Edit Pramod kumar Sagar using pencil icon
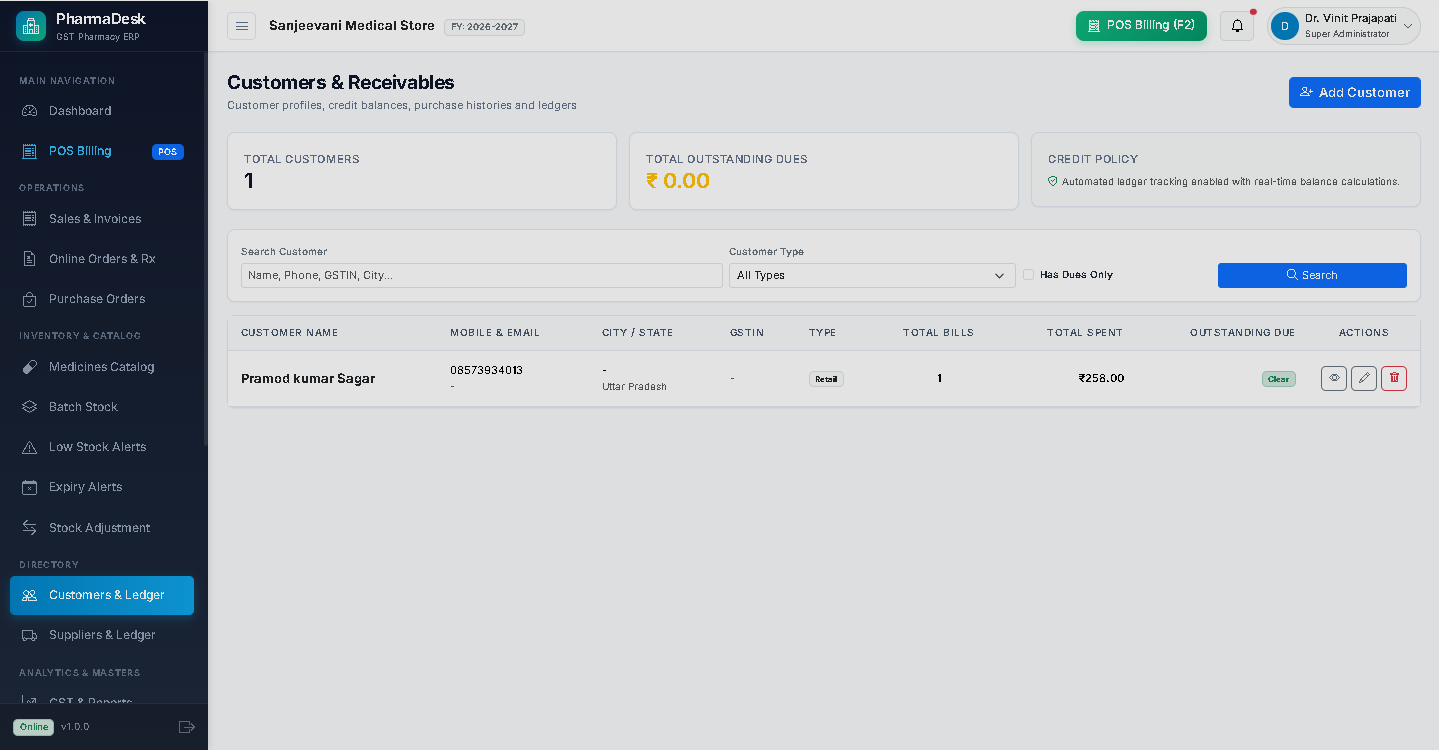1439x750 pixels. tap(1364, 378)
